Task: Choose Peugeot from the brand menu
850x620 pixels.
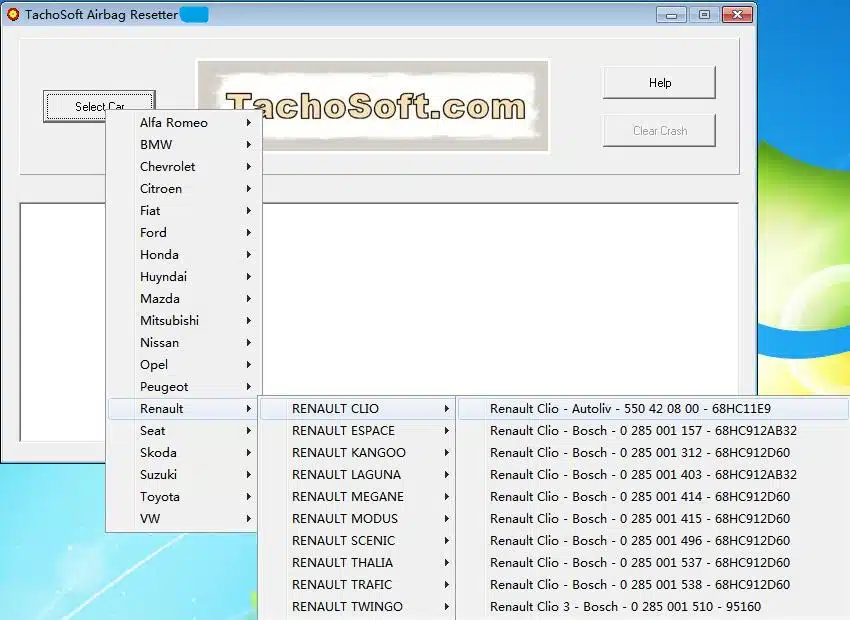Action: (164, 387)
